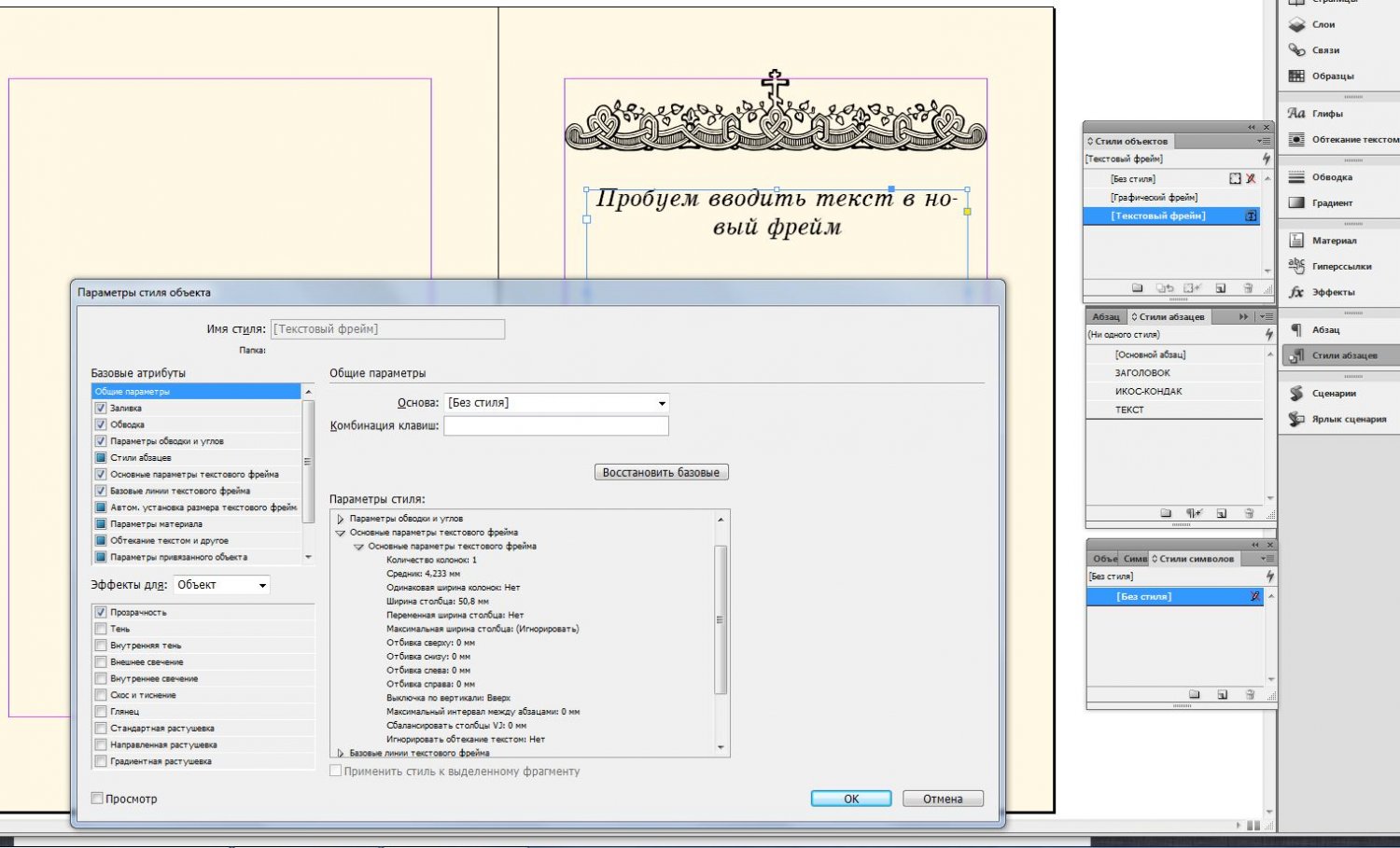Screen dimensions: 1400x848
Task: Enable Градиентная растушевка checkbox
Action: click(101, 761)
